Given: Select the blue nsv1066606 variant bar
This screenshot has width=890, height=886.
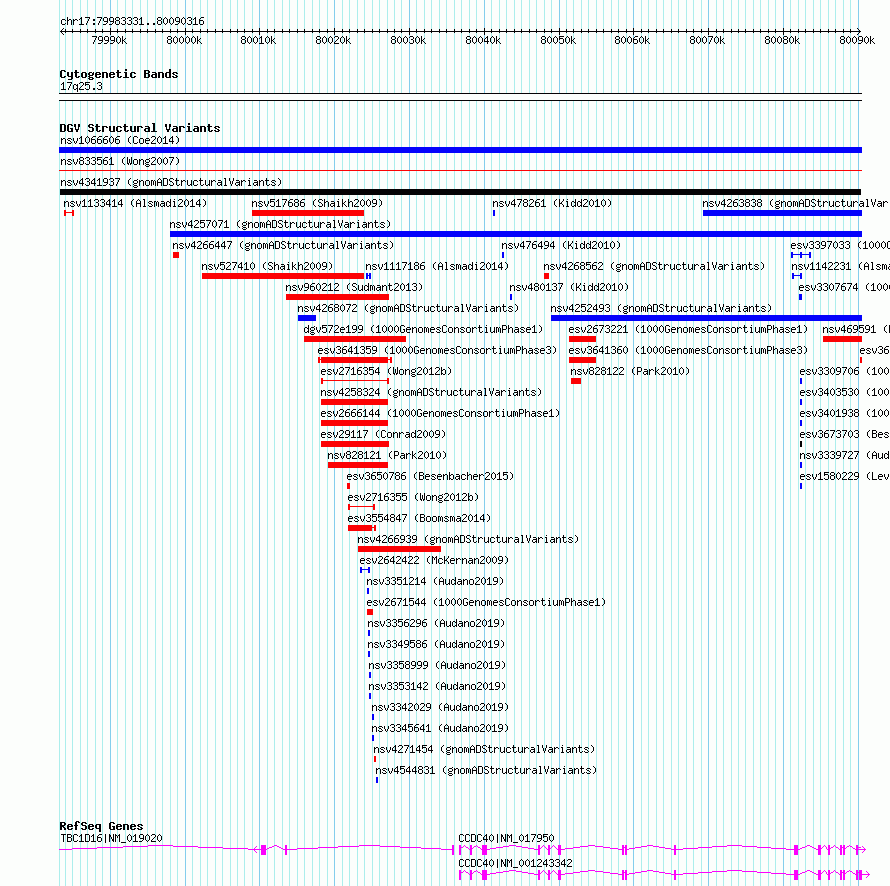Looking at the screenshot, I should (x=460, y=150).
